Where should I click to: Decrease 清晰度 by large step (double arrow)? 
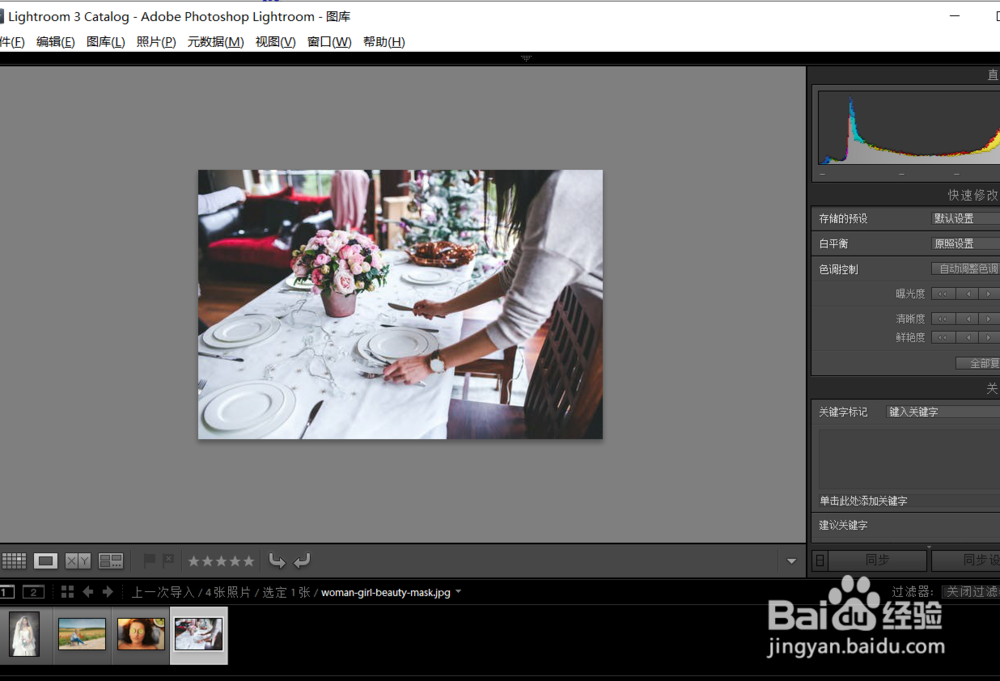tap(943, 319)
